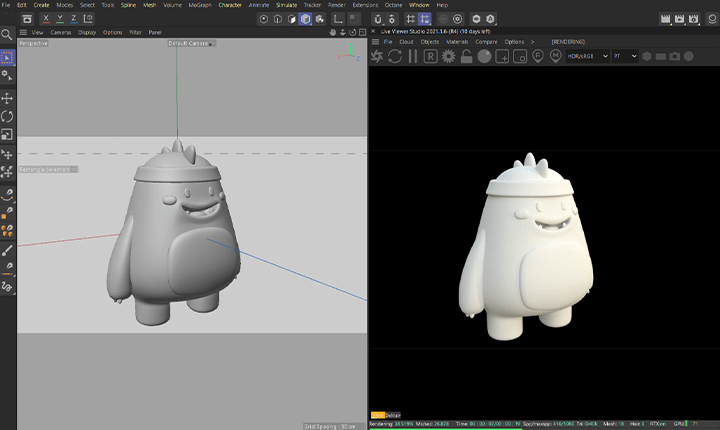The width and height of the screenshot is (720, 430).
Task: Open Edit Render Settings clapperboard icon
Action: click(693, 19)
